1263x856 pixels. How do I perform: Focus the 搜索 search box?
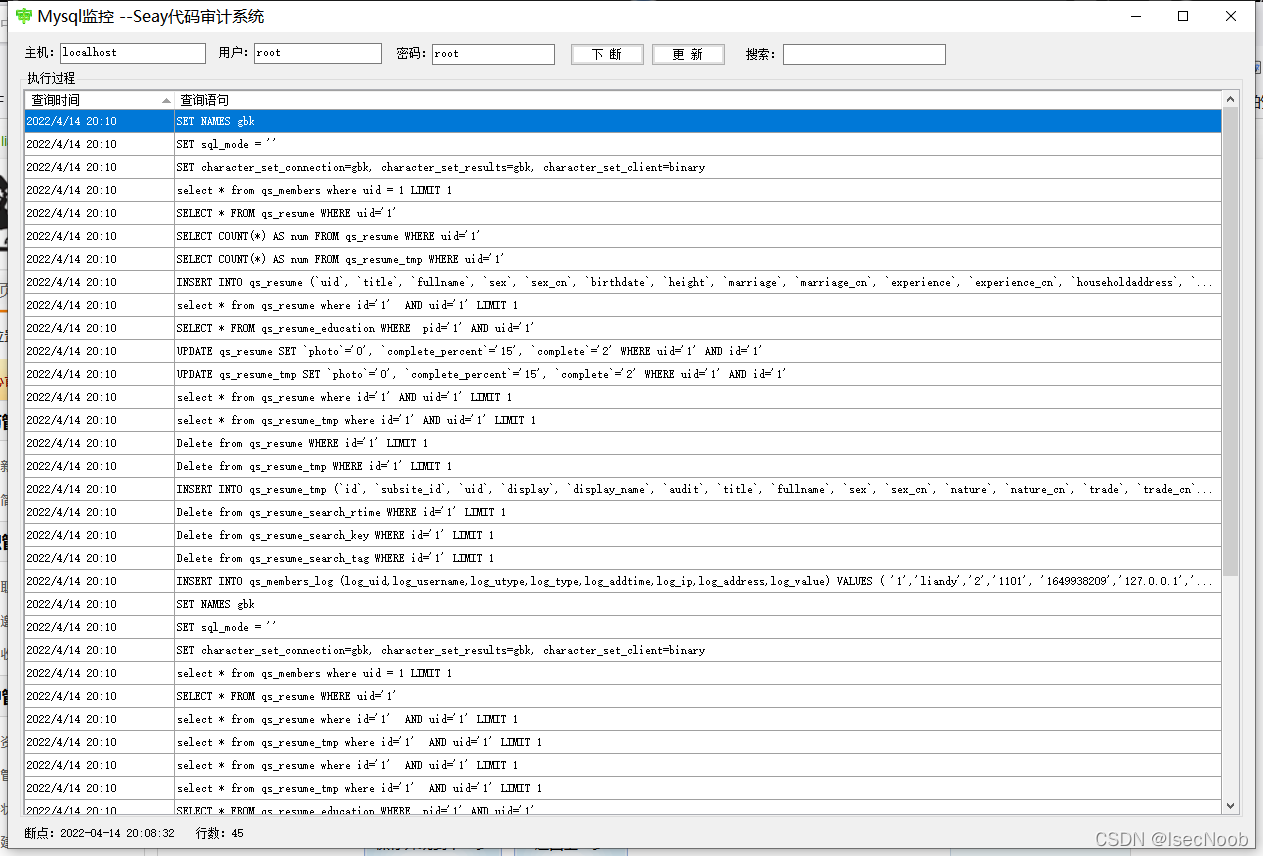click(x=864, y=54)
